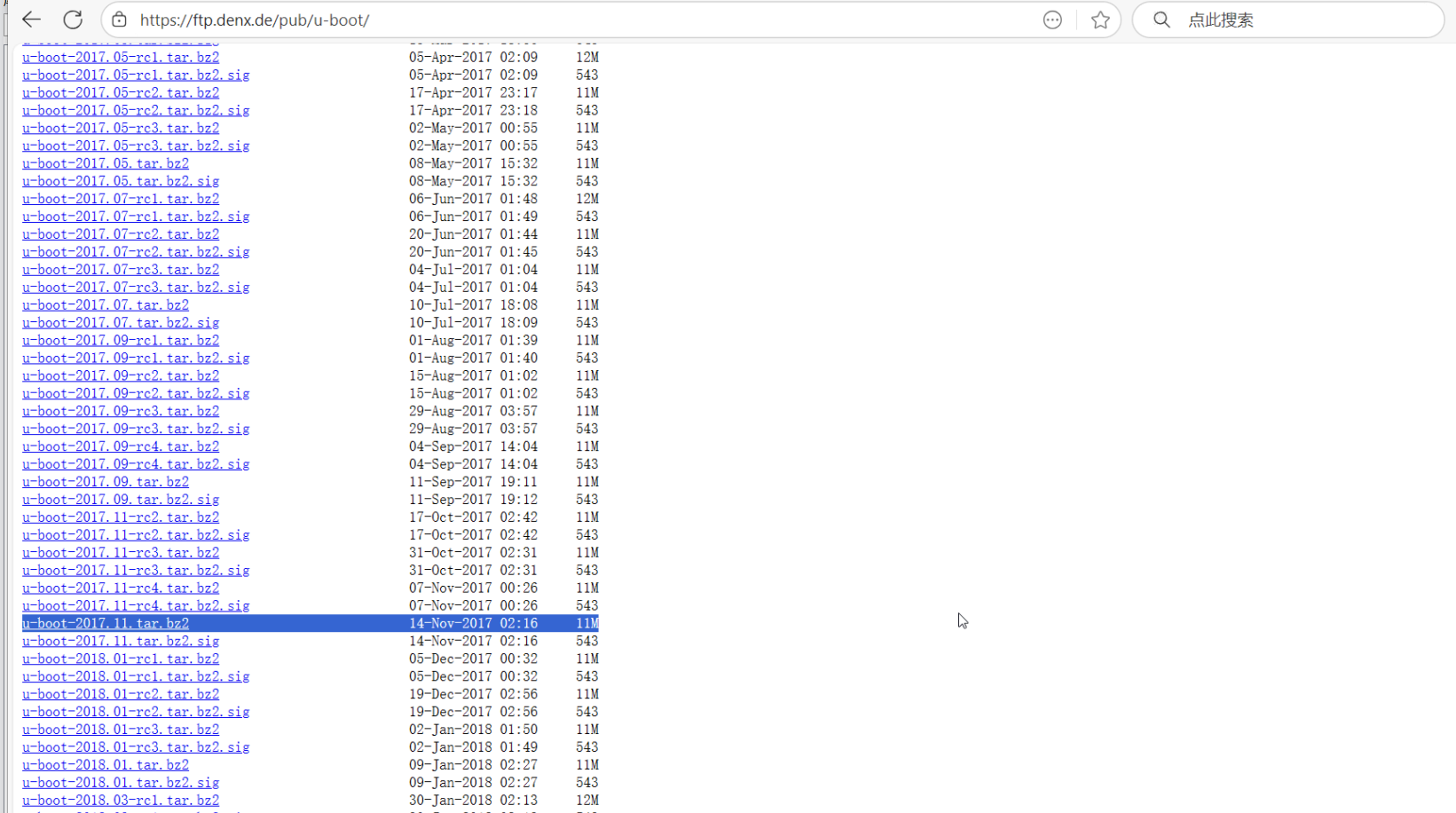Screen dimensions: 1456x813
Task: Open u-boot-2017.05-rc1.tar.bz2.sig link
Action: pos(136,75)
